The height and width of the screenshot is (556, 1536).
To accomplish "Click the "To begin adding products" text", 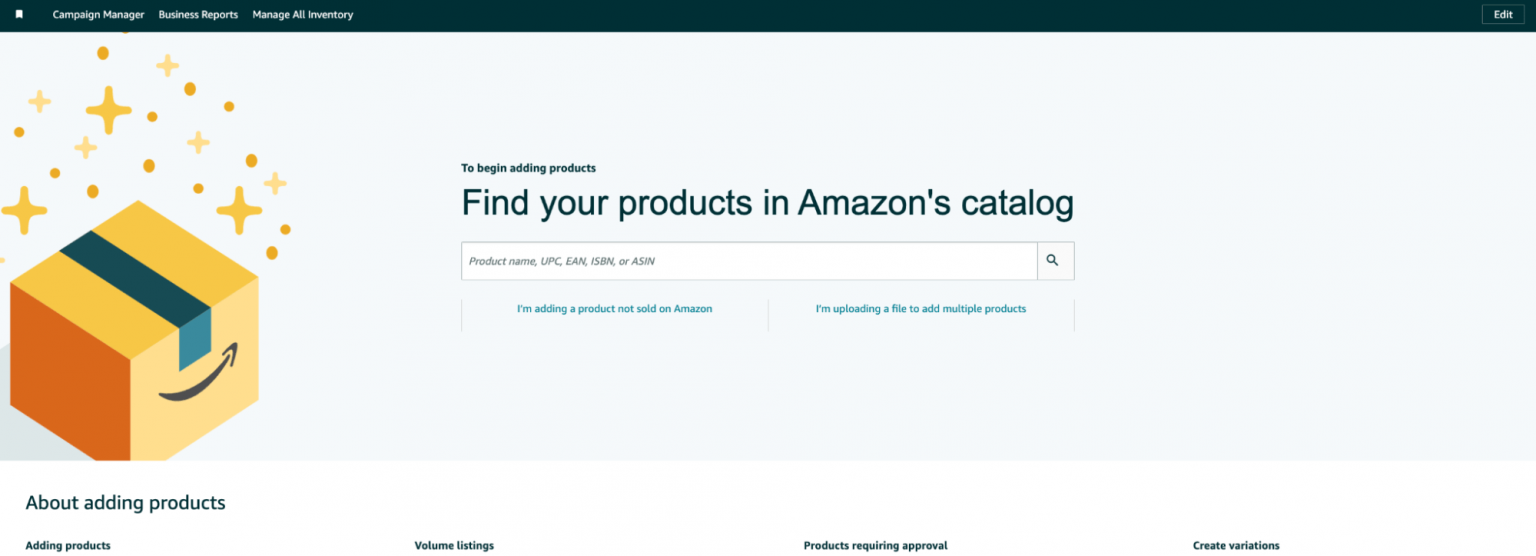I will [x=528, y=168].
